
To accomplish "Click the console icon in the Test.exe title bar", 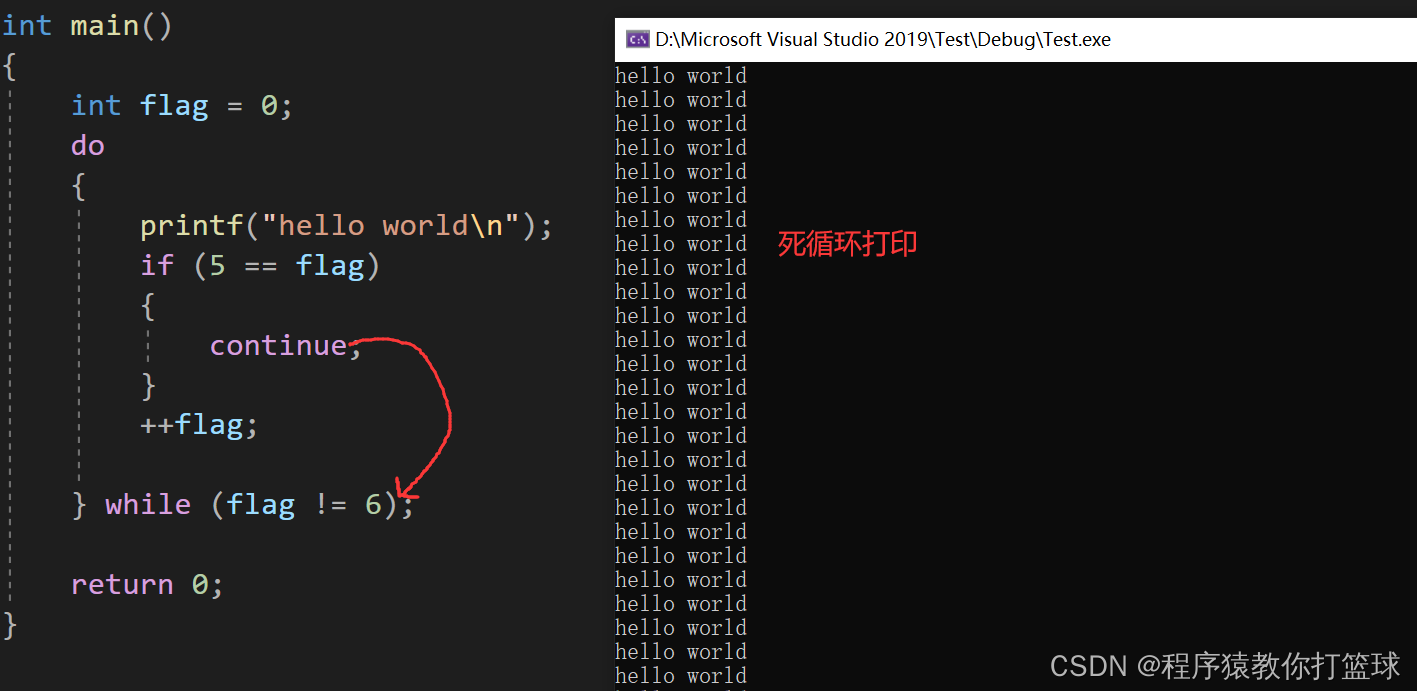I will tap(637, 40).
